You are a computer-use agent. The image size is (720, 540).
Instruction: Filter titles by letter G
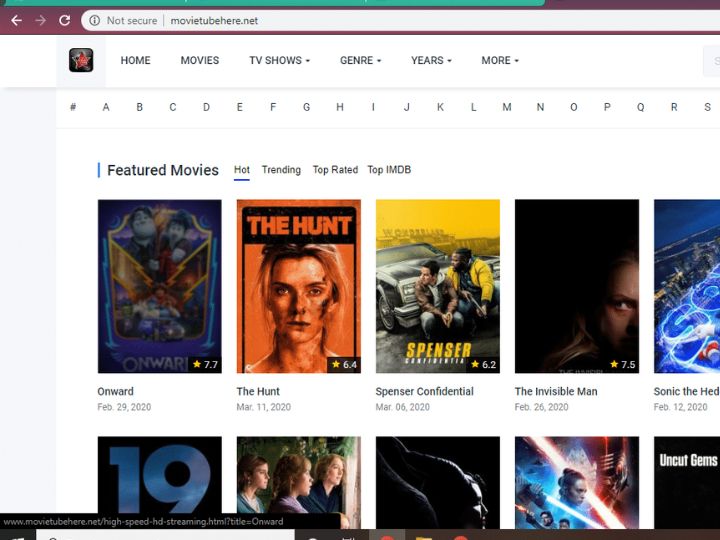tap(306, 107)
